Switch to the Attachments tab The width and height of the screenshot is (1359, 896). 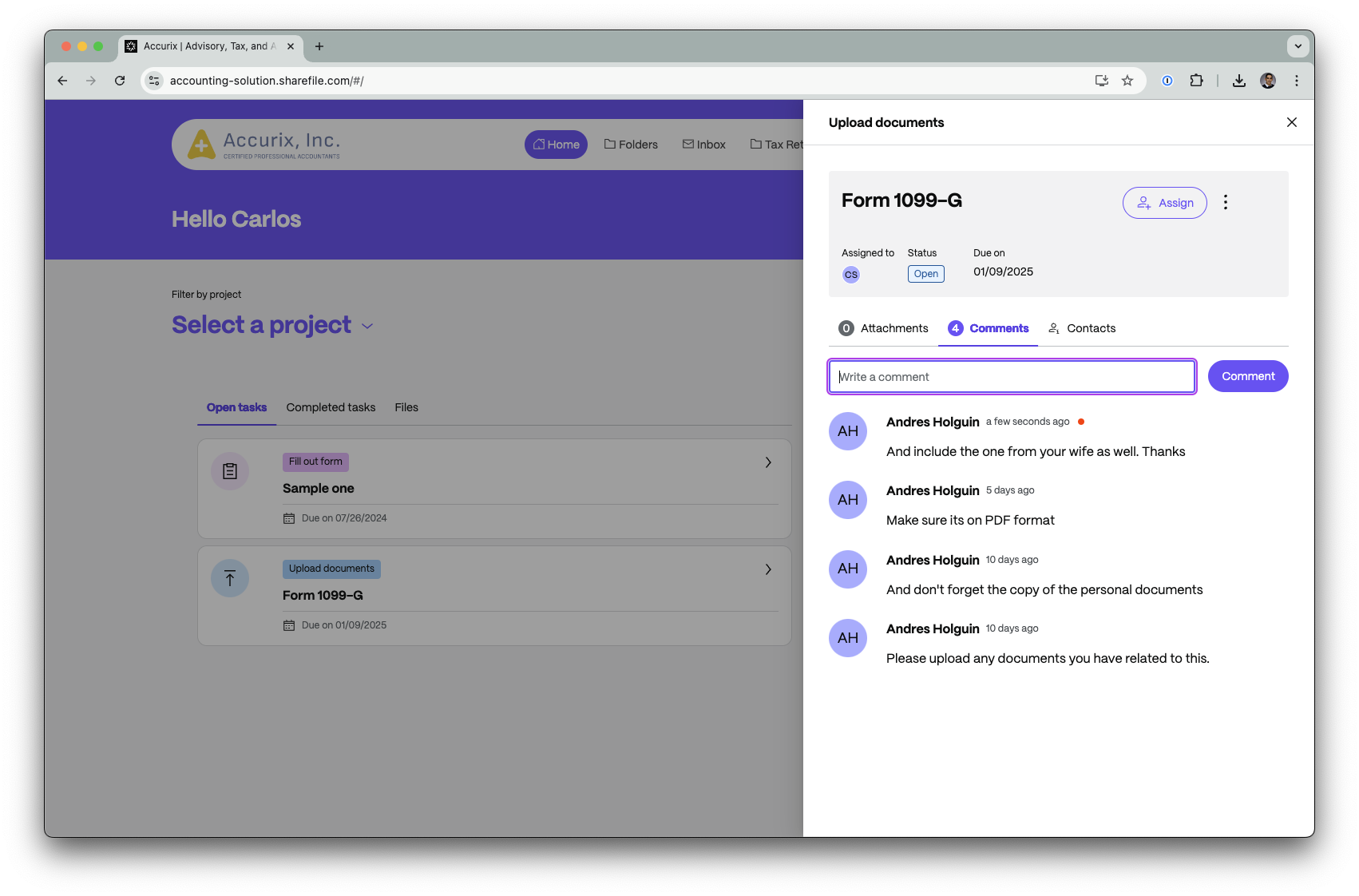[884, 328]
